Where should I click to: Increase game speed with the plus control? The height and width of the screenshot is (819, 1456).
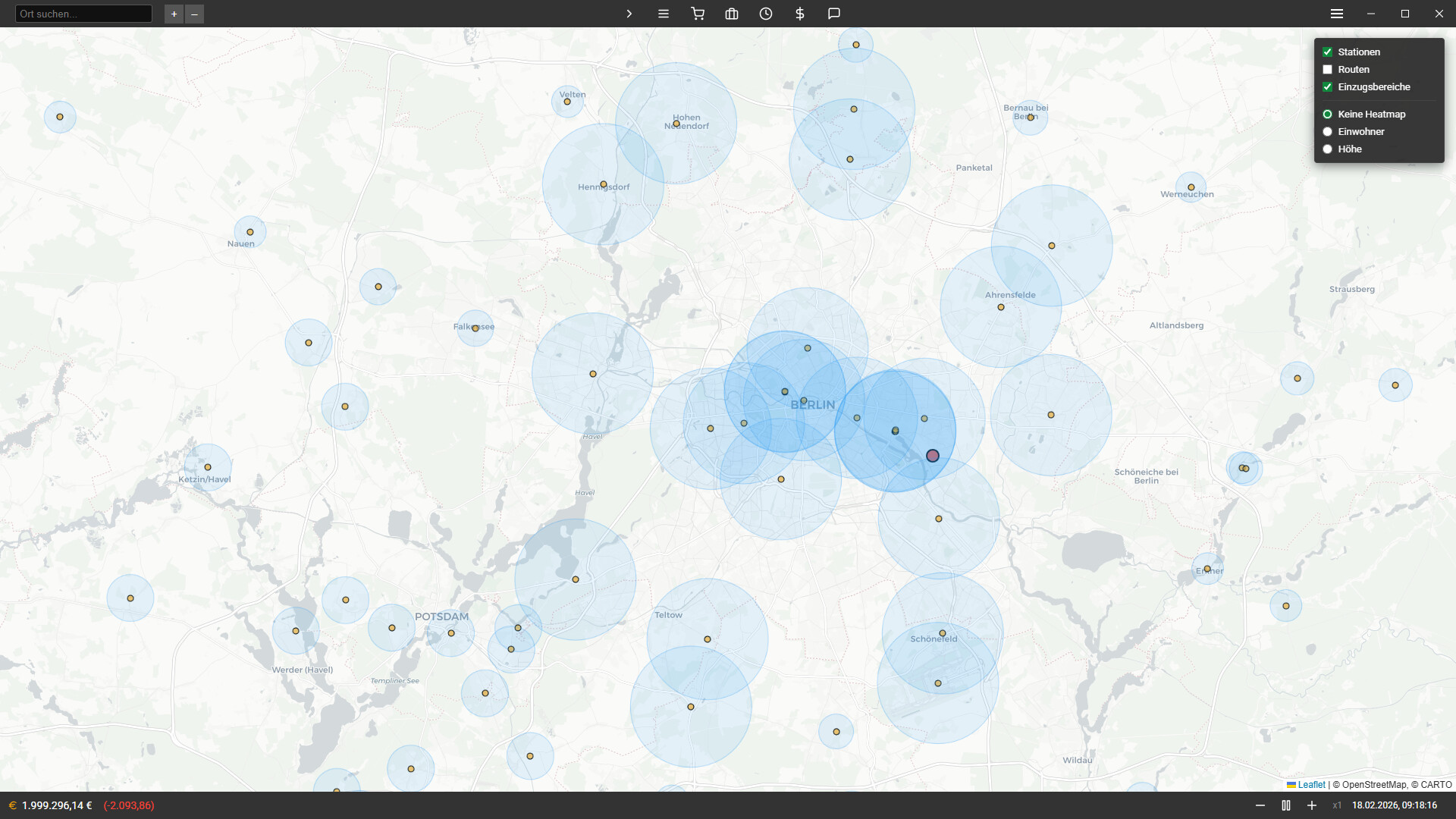pos(1311,805)
